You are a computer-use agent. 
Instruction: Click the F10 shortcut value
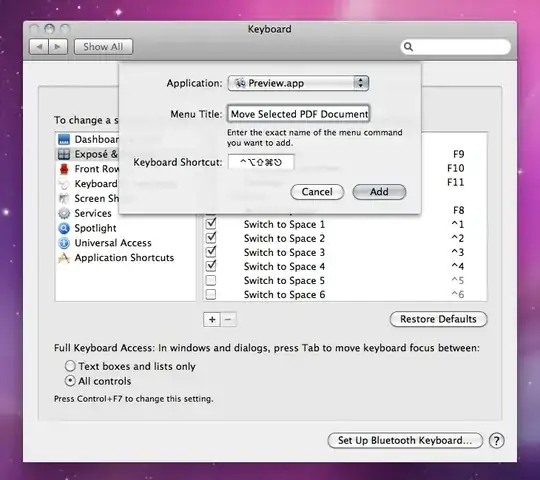pos(456,168)
